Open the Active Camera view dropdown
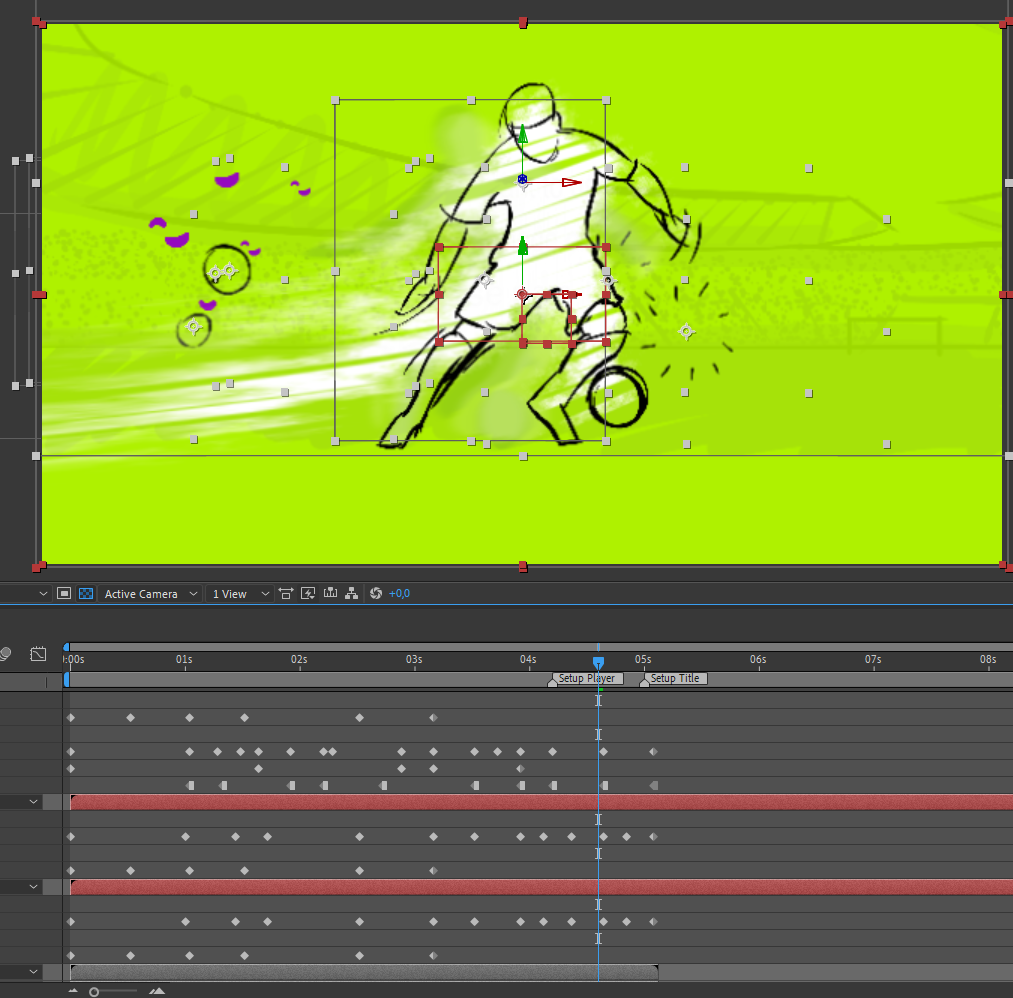The width and height of the screenshot is (1013, 998). pos(150,594)
